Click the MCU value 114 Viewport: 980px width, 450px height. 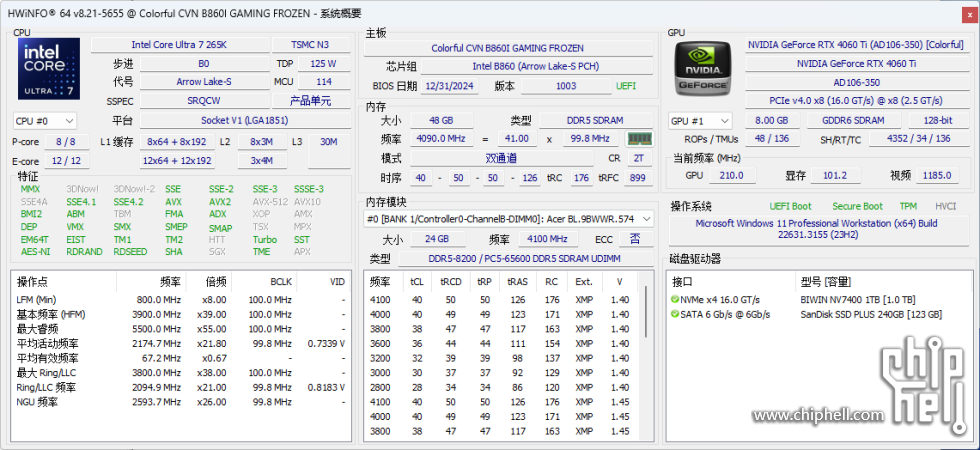click(x=324, y=82)
